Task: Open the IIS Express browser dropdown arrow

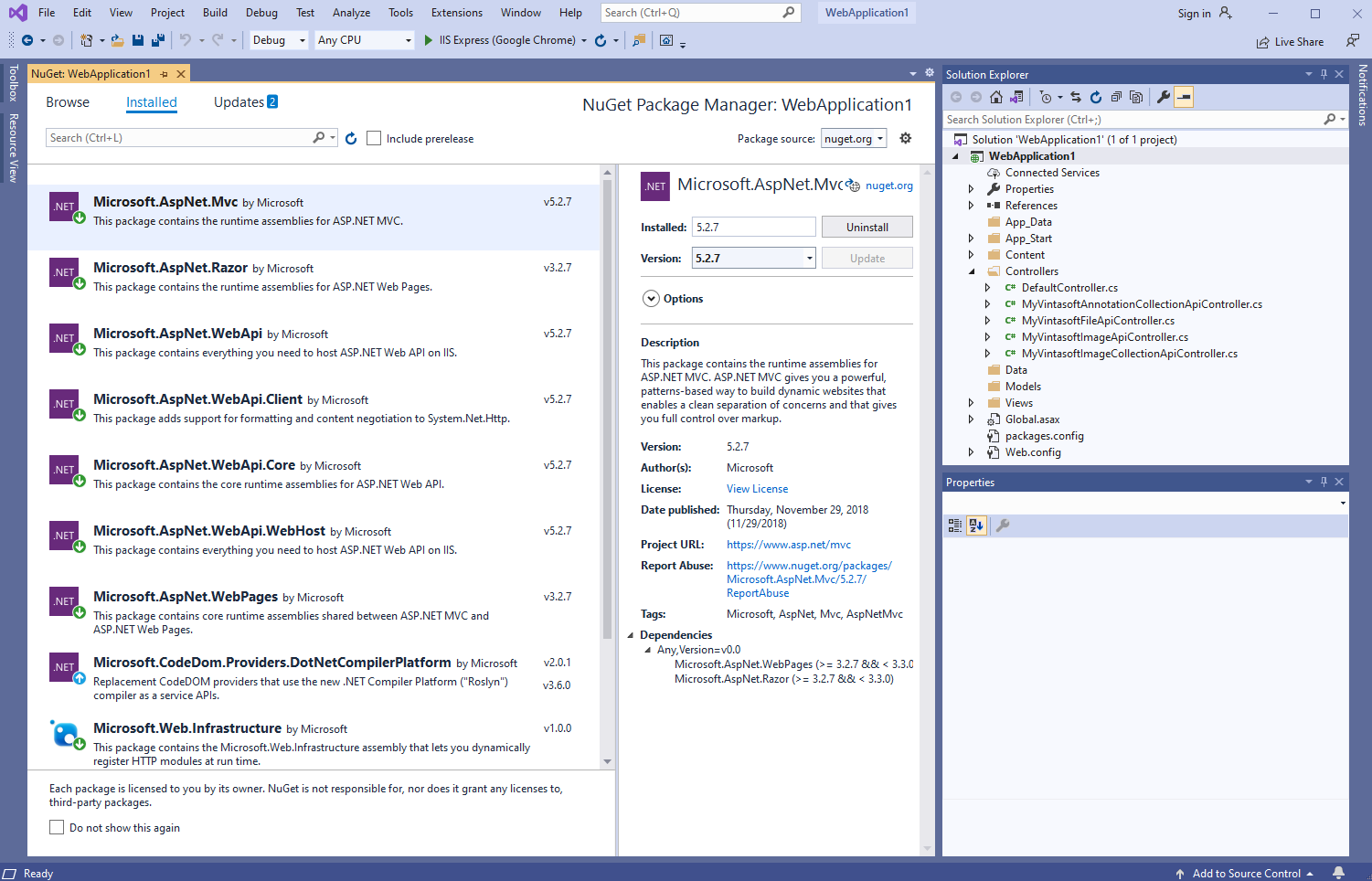Action: pyautogui.click(x=584, y=40)
